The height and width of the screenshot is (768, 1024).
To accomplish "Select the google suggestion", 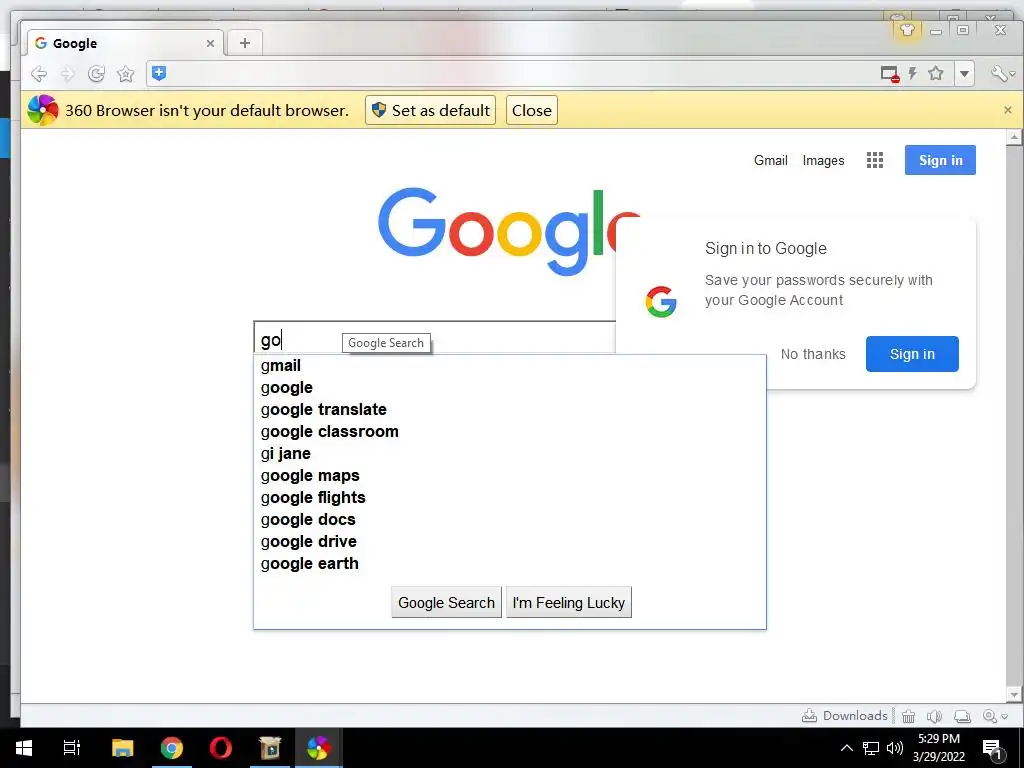I will pyautogui.click(x=509, y=388).
